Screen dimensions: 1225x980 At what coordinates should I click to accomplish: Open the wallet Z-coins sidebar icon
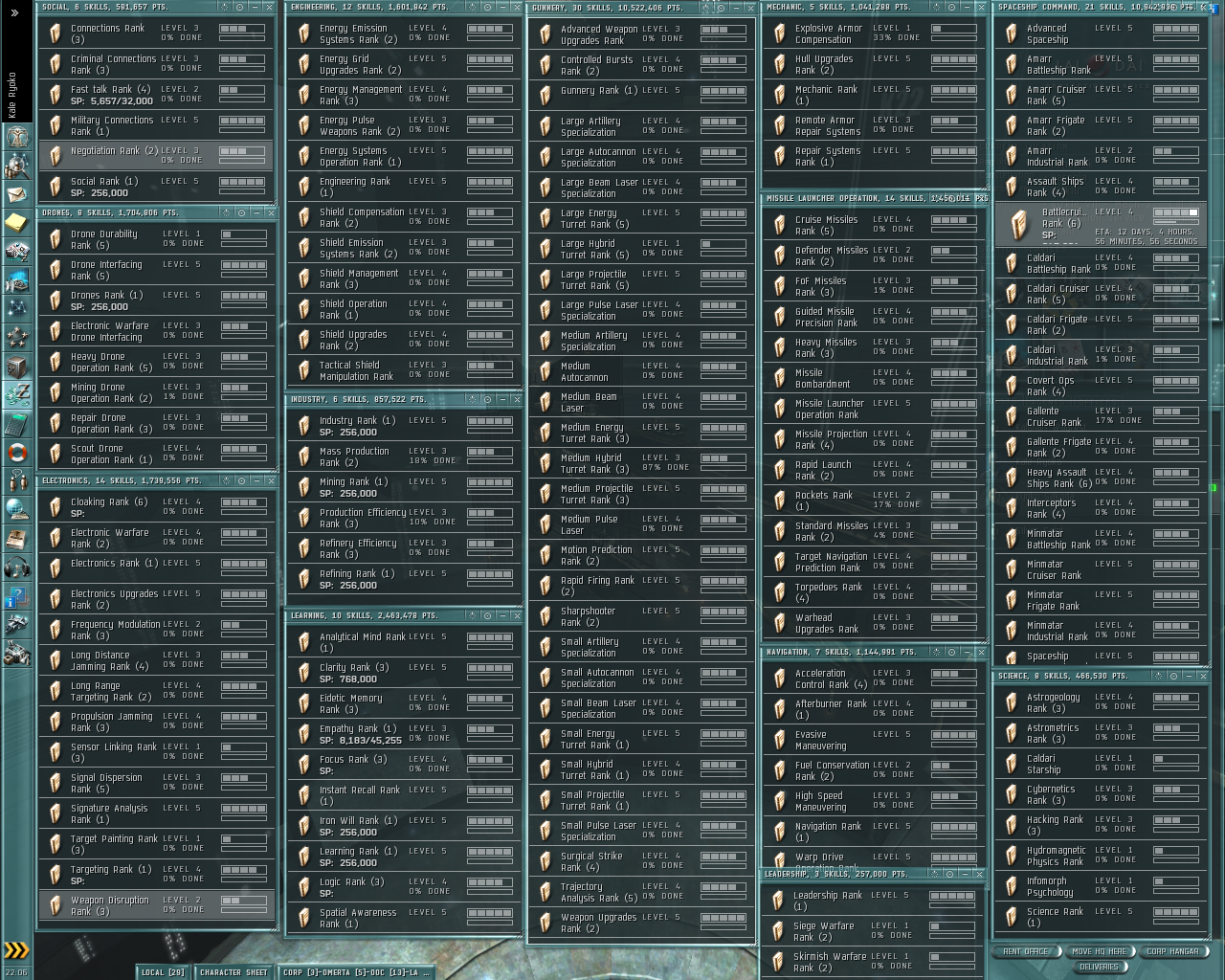[x=16, y=394]
